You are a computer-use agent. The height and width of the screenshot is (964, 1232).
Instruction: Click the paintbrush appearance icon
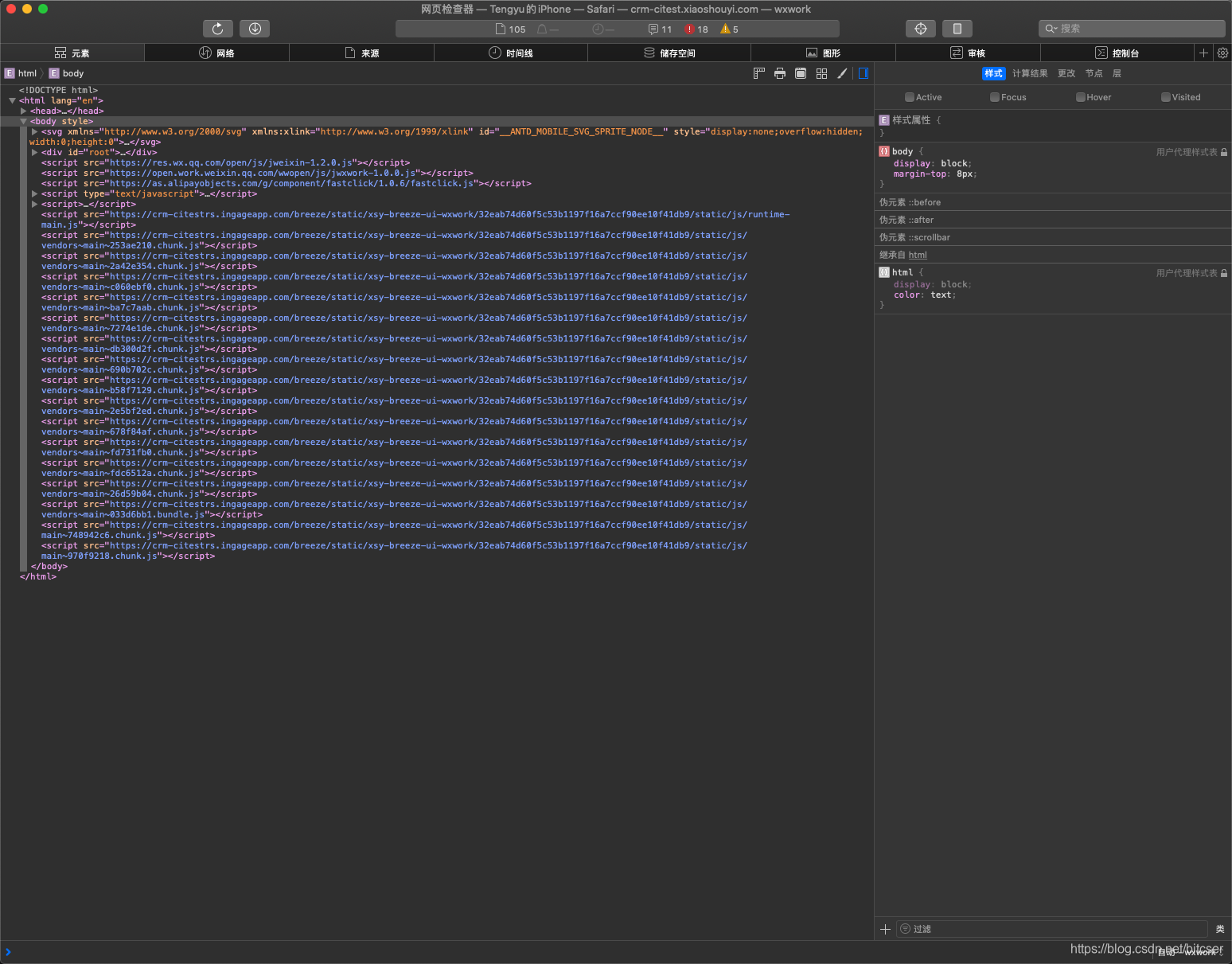(842, 73)
